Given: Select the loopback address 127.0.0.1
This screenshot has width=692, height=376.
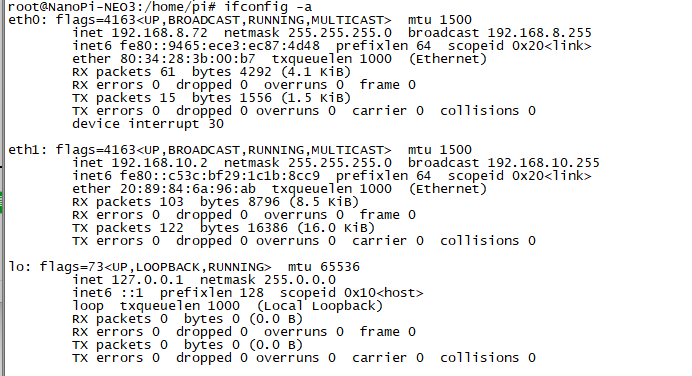Looking at the screenshot, I should (x=147, y=280).
